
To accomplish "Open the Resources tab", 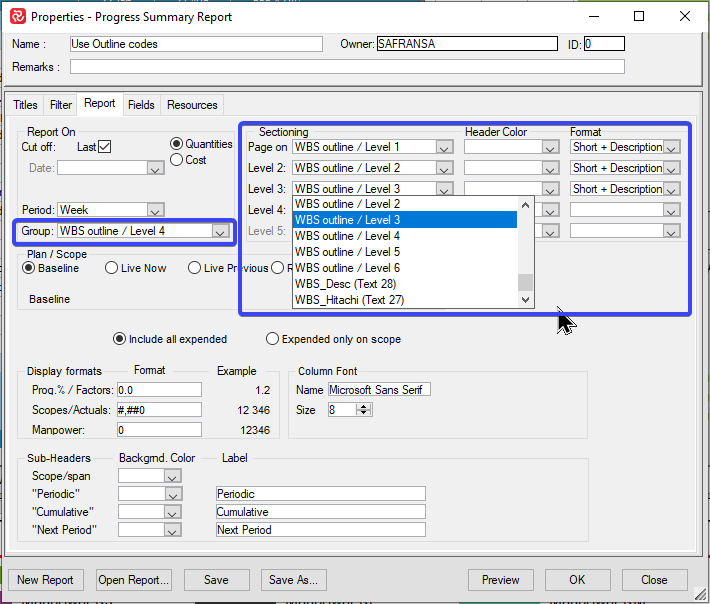I will coord(192,105).
